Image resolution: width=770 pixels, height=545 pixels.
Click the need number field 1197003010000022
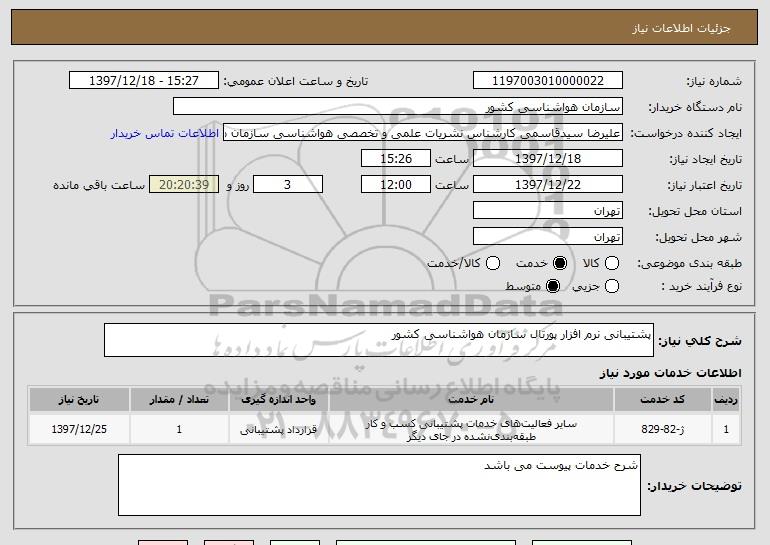point(548,81)
